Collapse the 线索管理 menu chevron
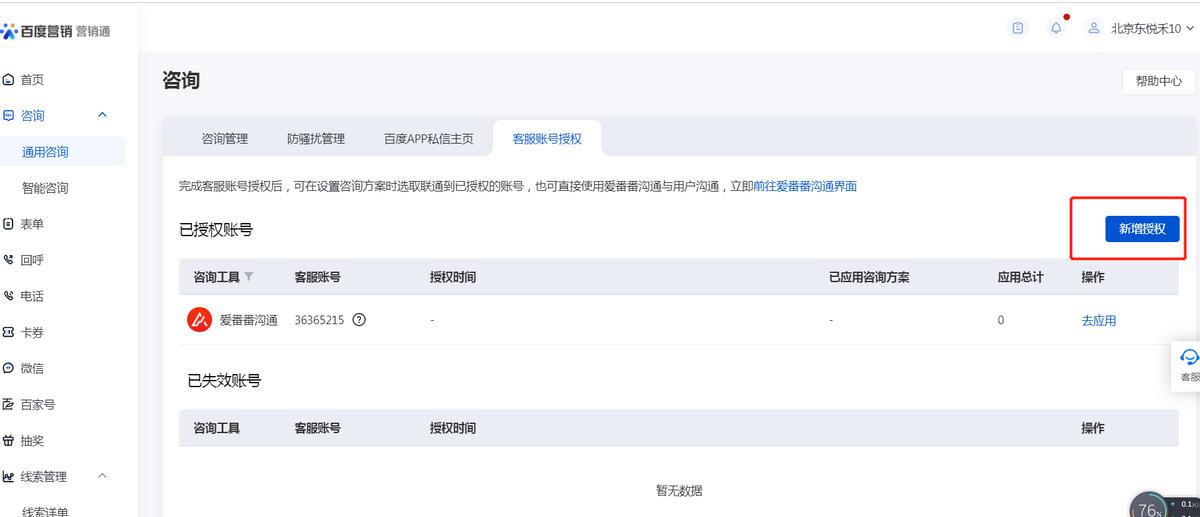The height and width of the screenshot is (517, 1200). pyautogui.click(x=102, y=477)
